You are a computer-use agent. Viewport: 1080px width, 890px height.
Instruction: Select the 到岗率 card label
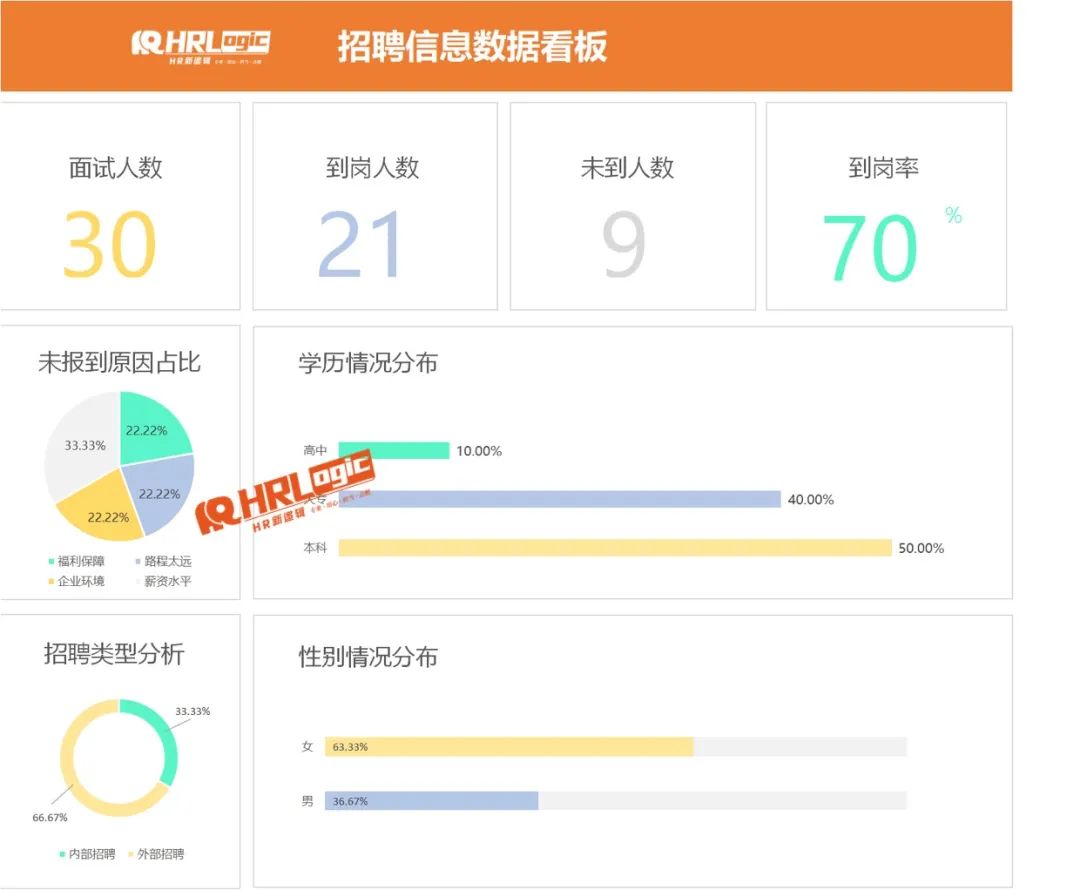[884, 167]
